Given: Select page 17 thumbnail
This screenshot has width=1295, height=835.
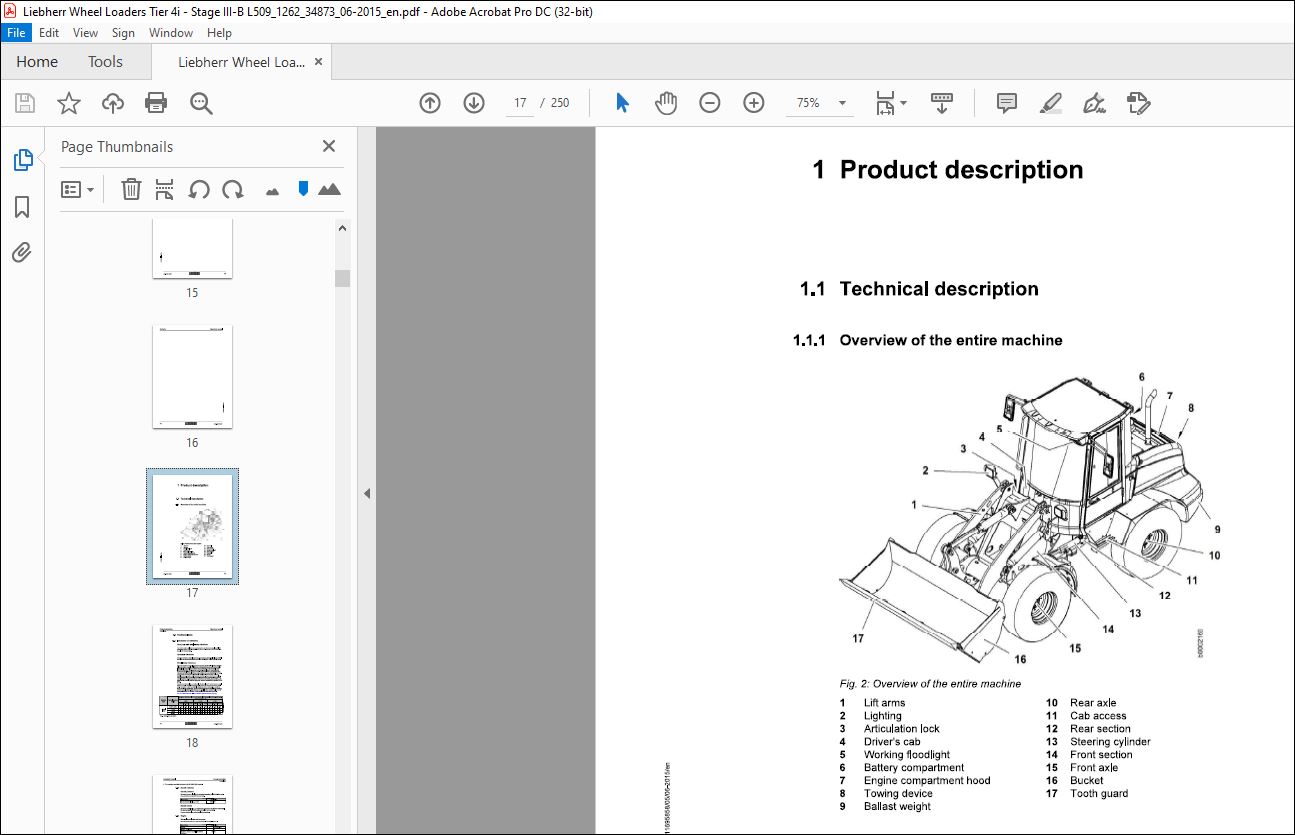Looking at the screenshot, I should click(192, 526).
